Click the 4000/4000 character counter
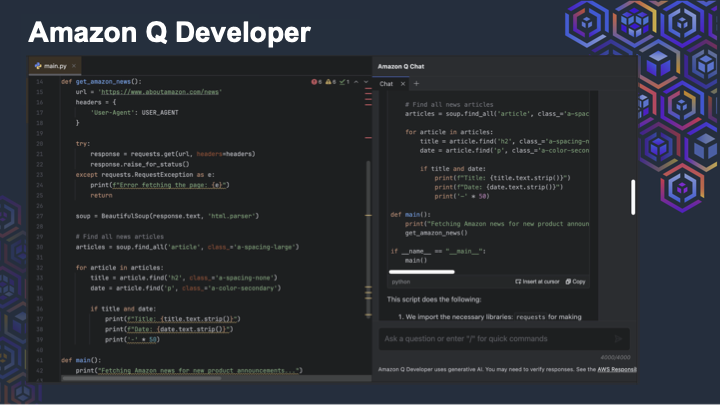Image resolution: width=720 pixels, height=405 pixels. pyautogui.click(x=615, y=357)
